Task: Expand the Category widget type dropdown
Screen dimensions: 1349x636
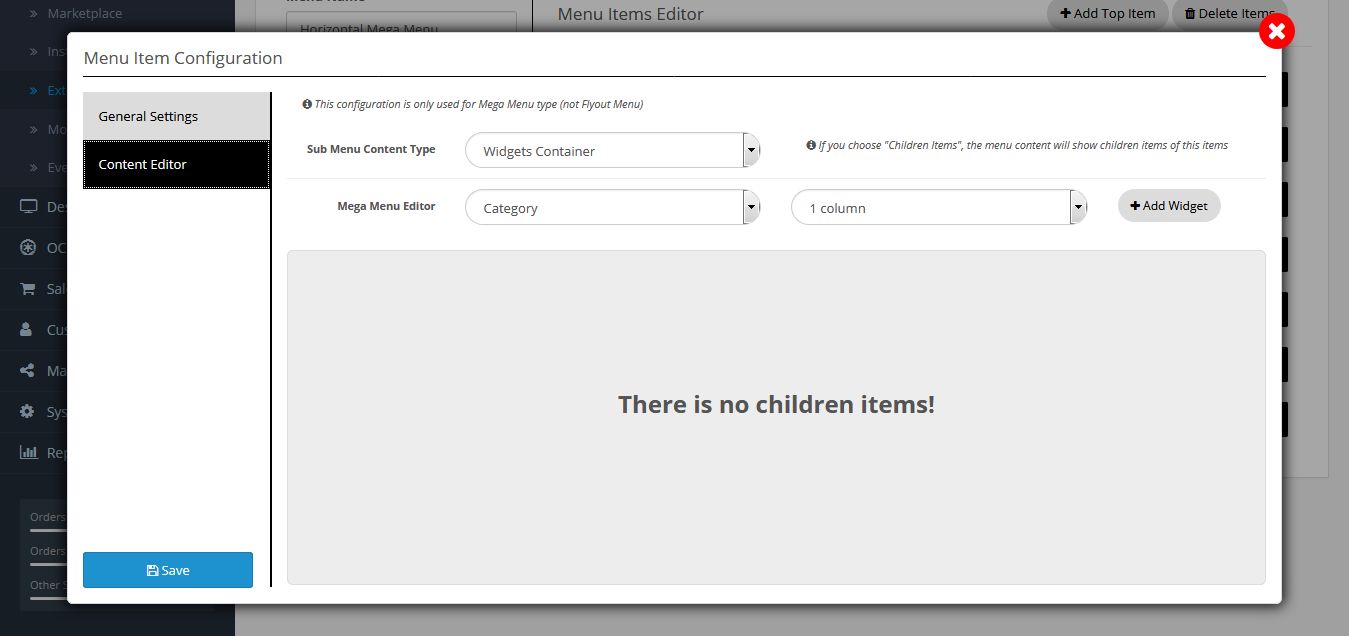Action: 613,208
